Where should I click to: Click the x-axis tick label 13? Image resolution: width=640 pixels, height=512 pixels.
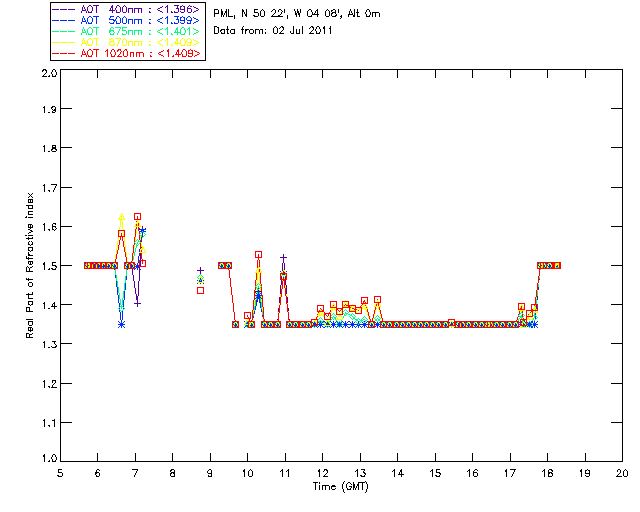[x=360, y=473]
